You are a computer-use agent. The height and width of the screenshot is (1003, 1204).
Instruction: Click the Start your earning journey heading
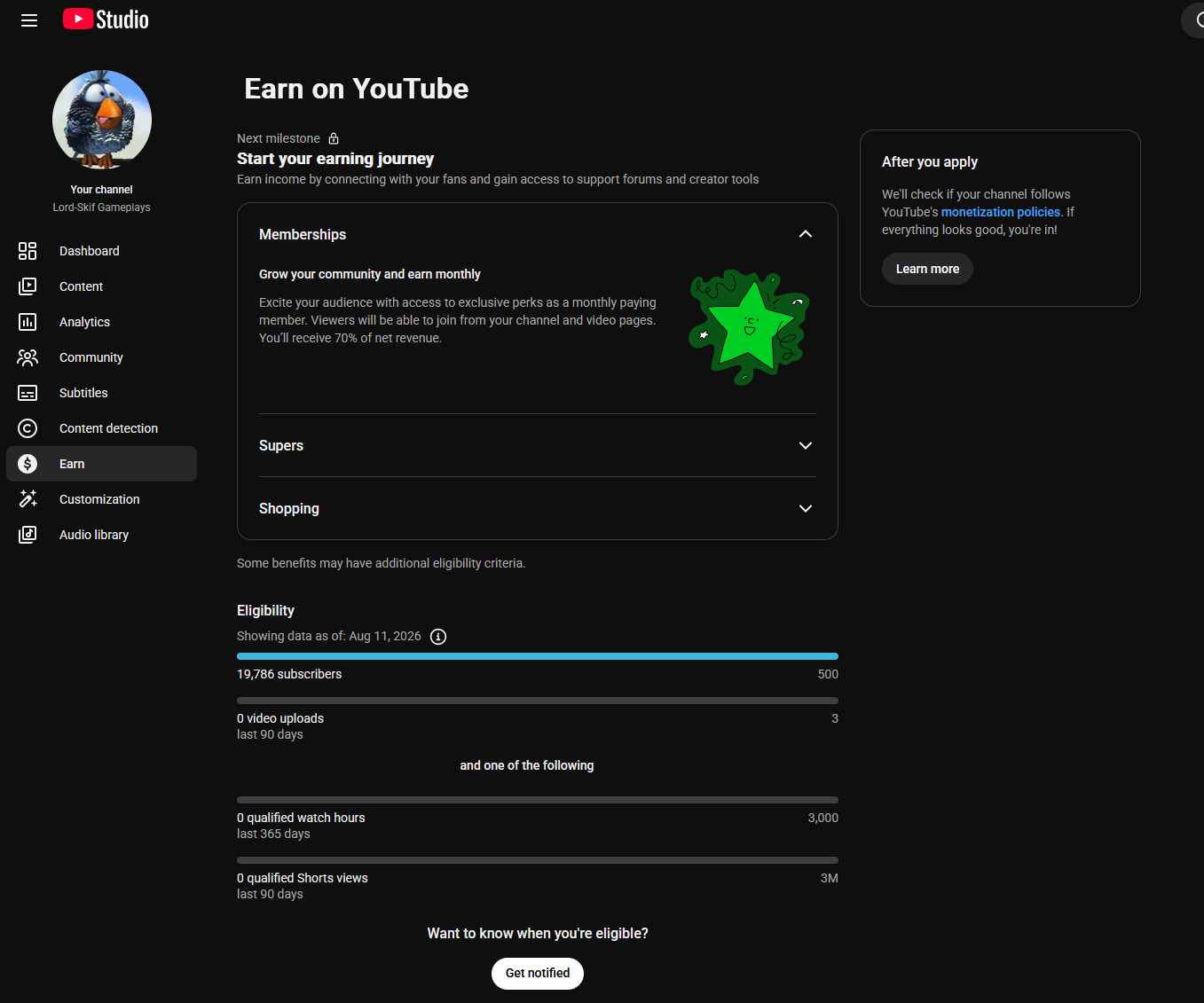[x=335, y=159]
